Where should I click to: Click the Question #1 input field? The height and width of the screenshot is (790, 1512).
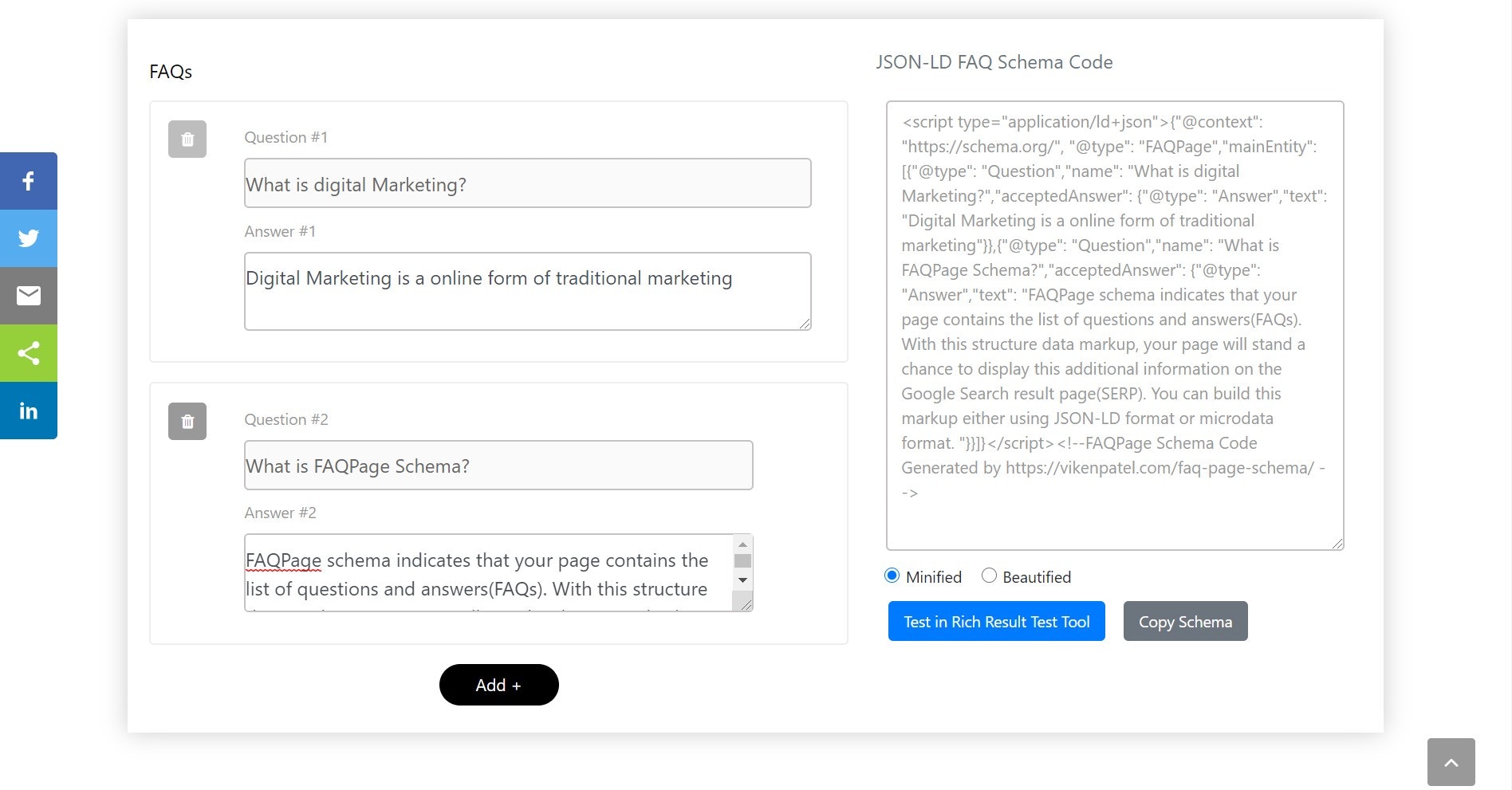(527, 183)
